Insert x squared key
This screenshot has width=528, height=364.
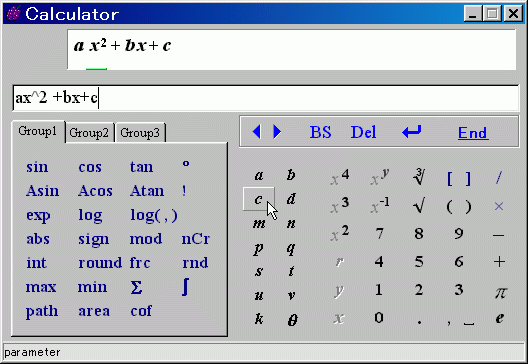coord(339,233)
